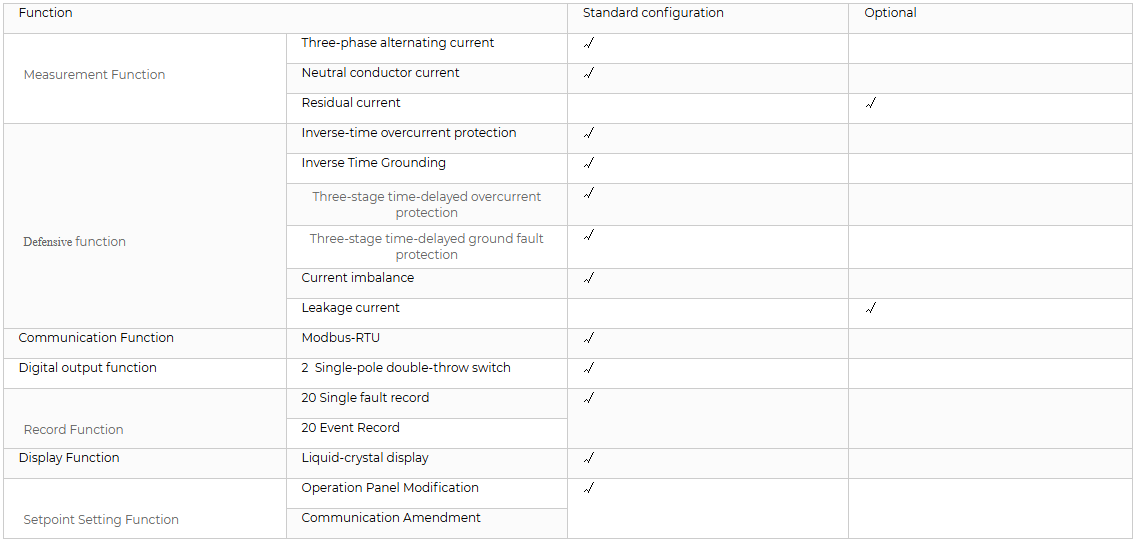The height and width of the screenshot is (541, 1136).
Task: Click the checkmark for Current imbalance
Action: [588, 278]
